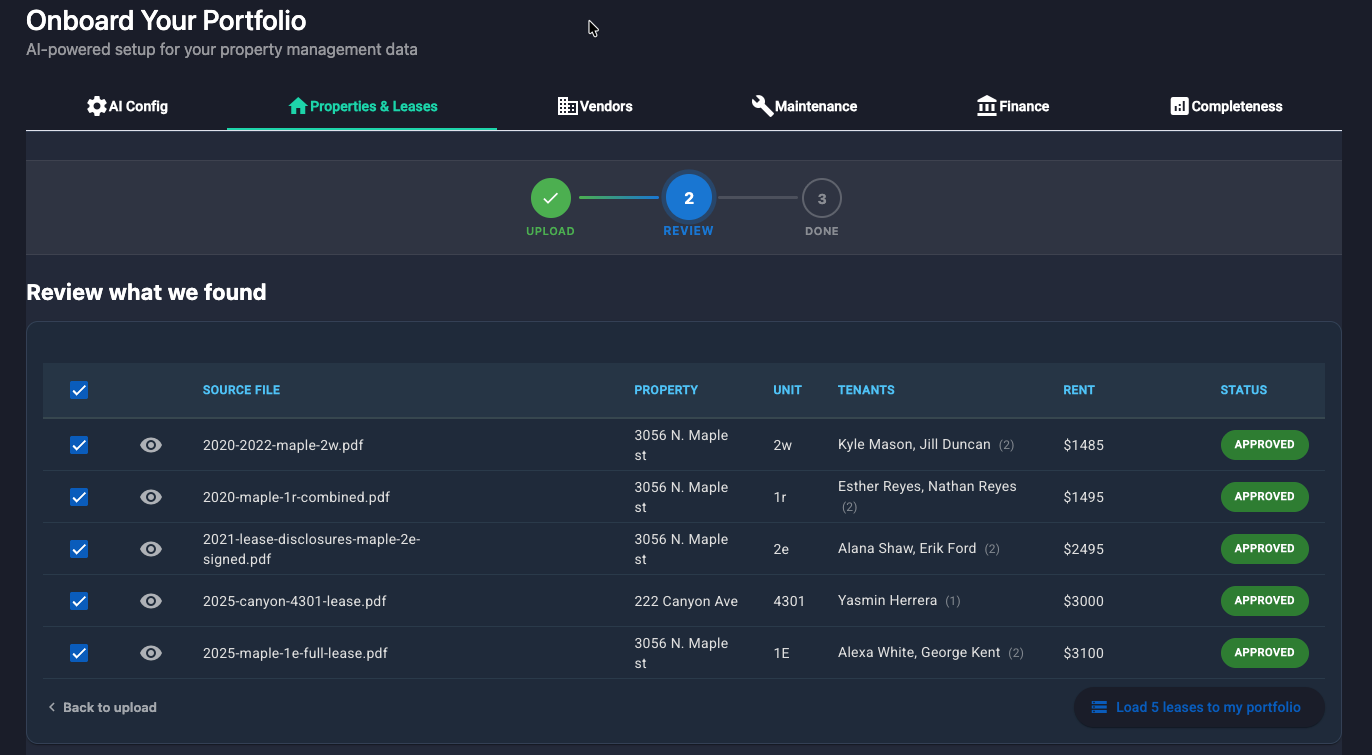This screenshot has height=755, width=1372.
Task: Click the Back to upload link
Action: 102,707
